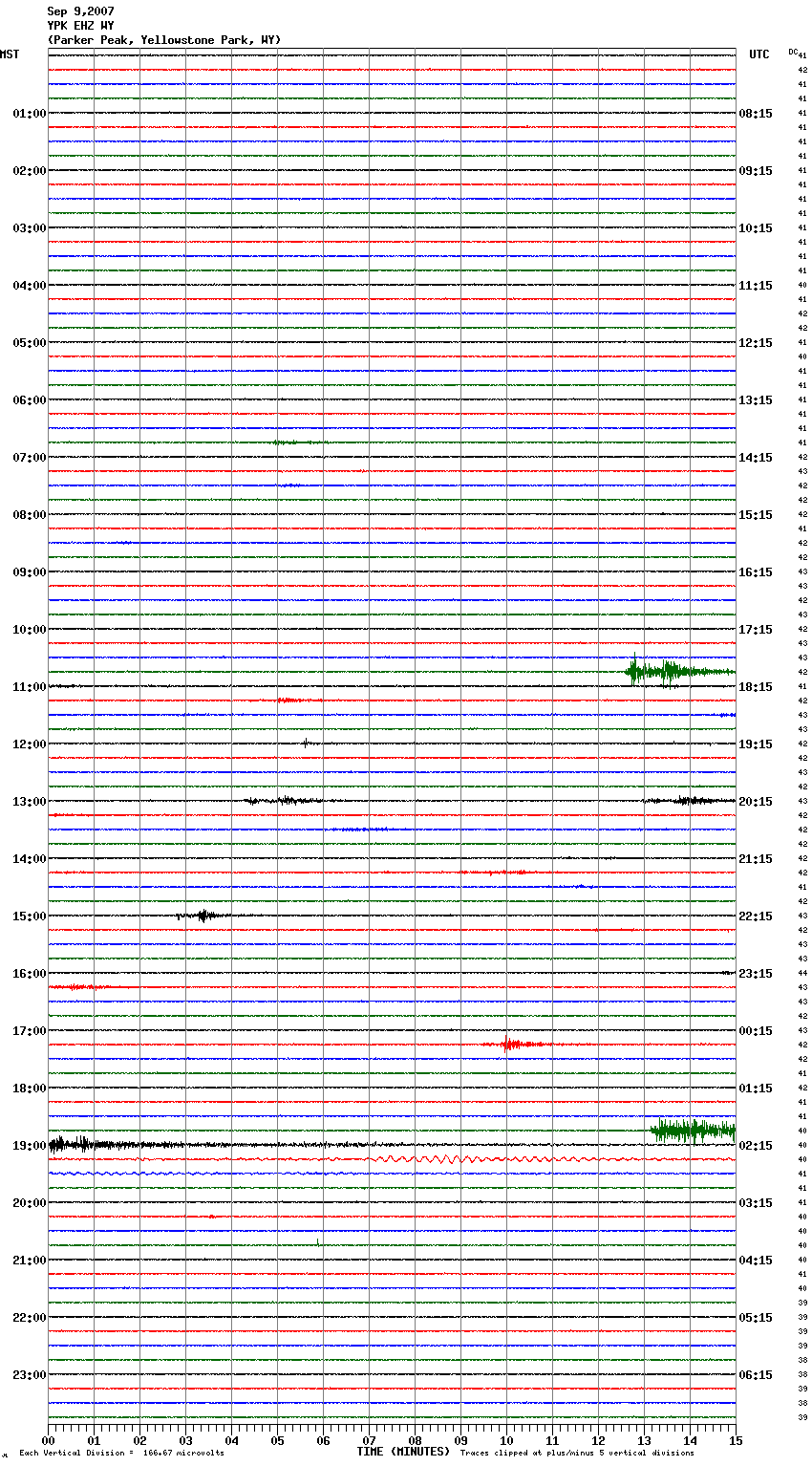The height and width of the screenshot is (1466, 812).
Task: Select the 09:00 MST row label
Action: [x=30, y=572]
